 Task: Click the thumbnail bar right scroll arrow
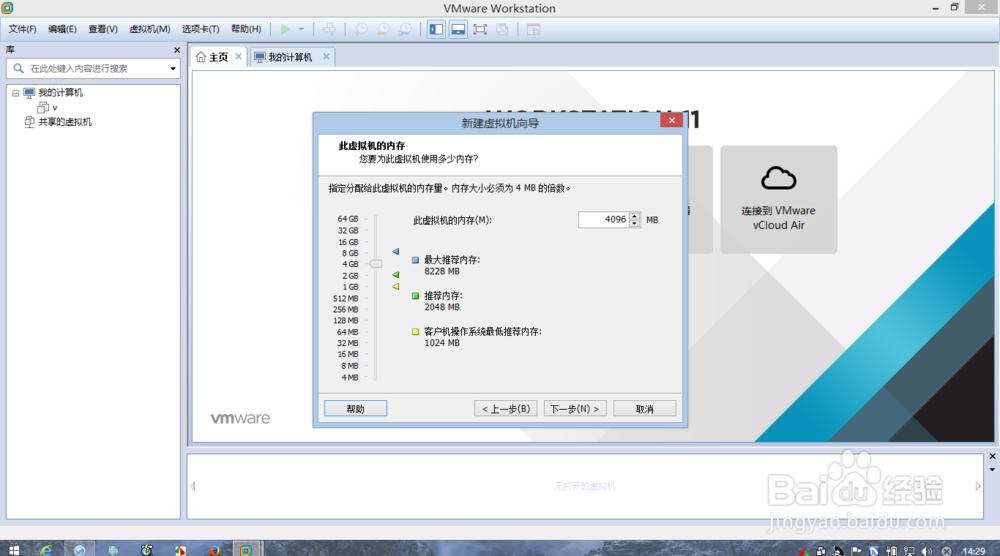tap(978, 486)
